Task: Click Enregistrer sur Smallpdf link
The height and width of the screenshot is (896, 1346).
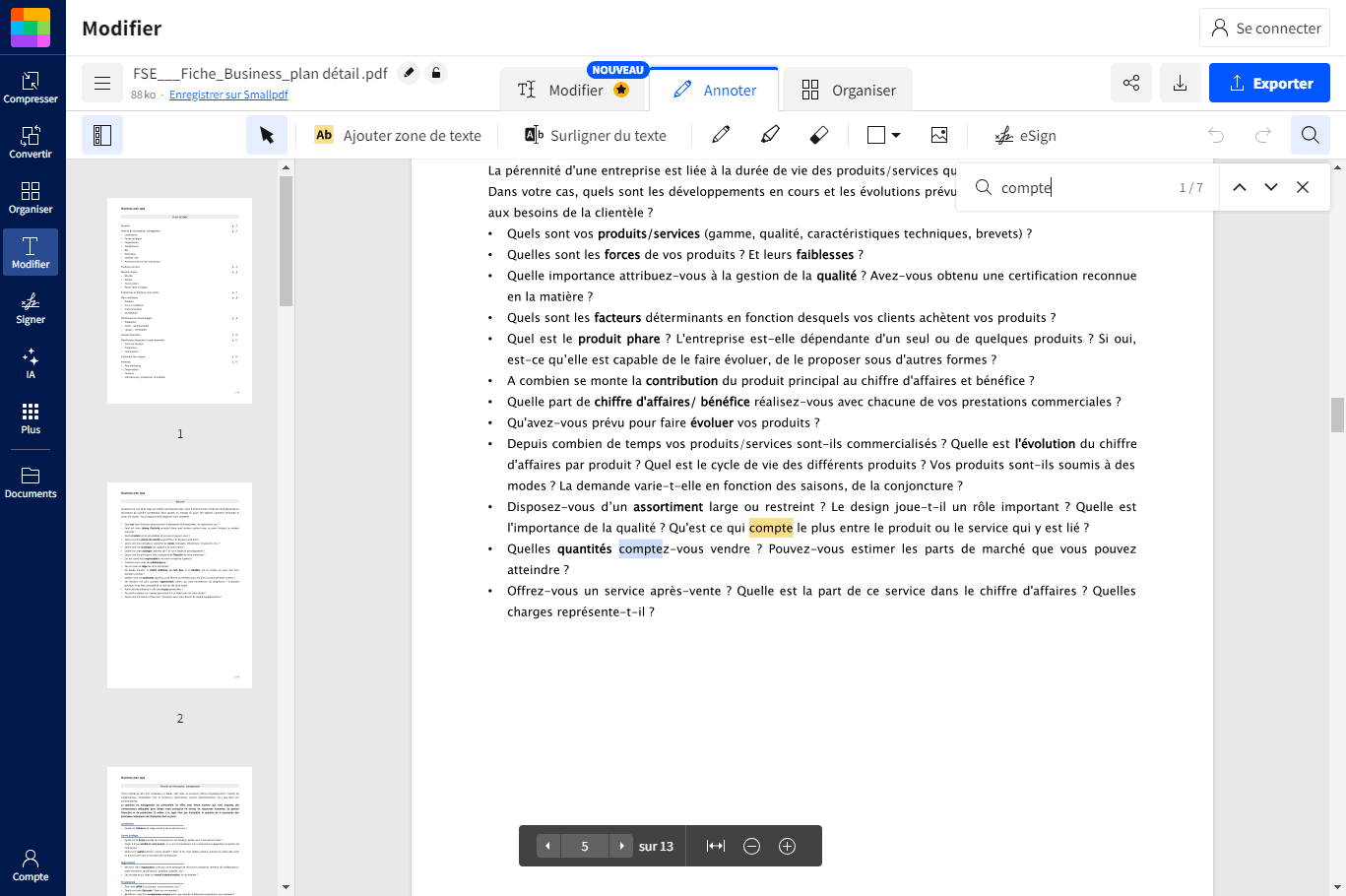Action: click(228, 95)
